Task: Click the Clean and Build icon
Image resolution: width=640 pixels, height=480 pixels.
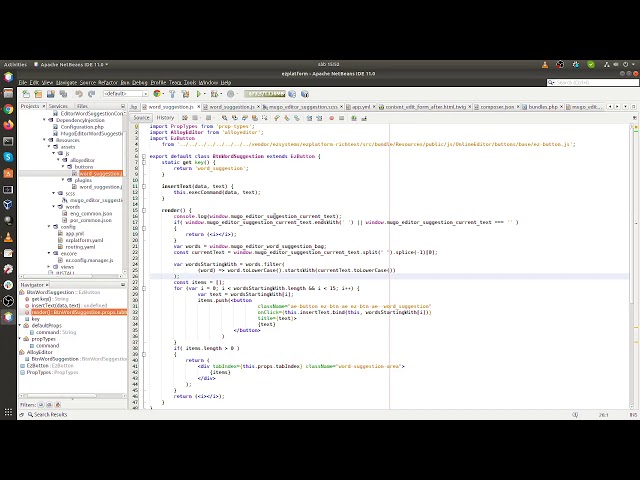Action: (185, 94)
